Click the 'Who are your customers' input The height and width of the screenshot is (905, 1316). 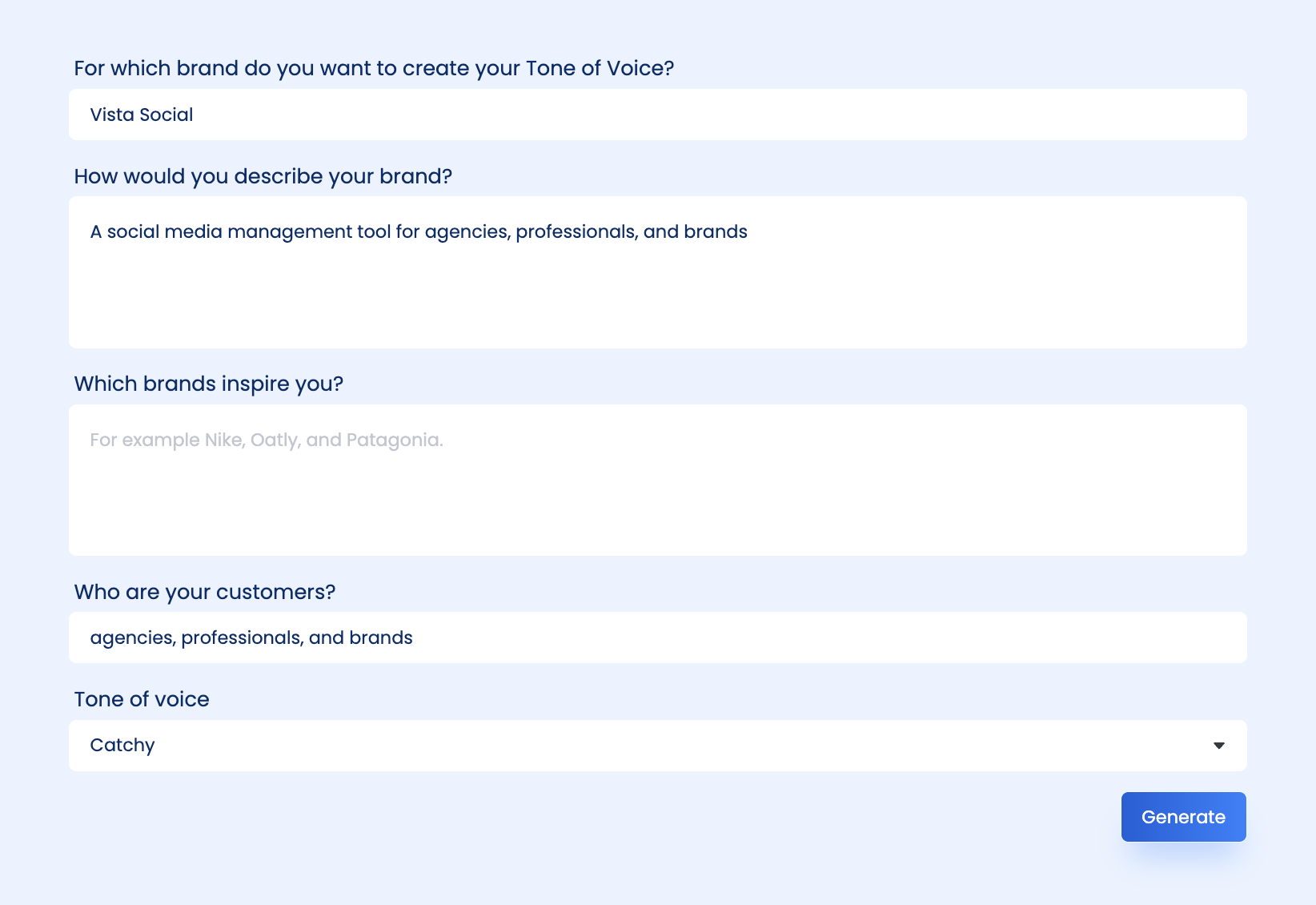click(x=656, y=638)
